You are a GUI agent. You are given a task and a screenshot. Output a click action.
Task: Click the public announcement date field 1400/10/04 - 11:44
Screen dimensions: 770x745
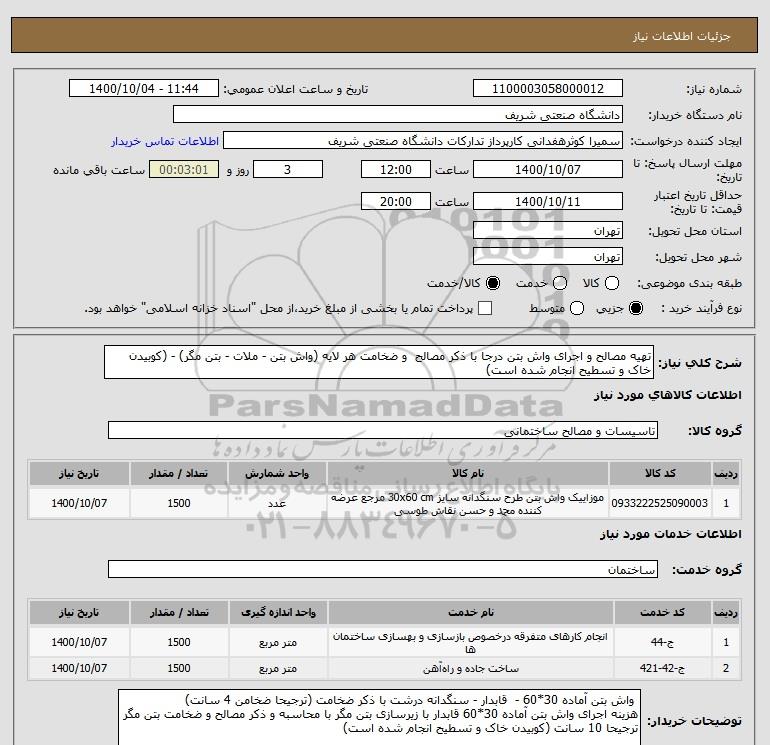click(143, 88)
